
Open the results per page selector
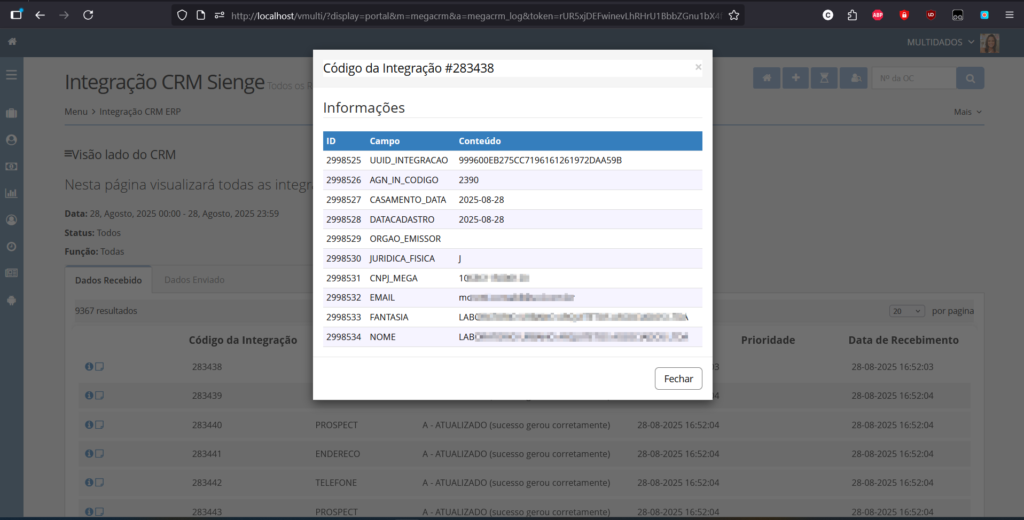[x=906, y=311]
